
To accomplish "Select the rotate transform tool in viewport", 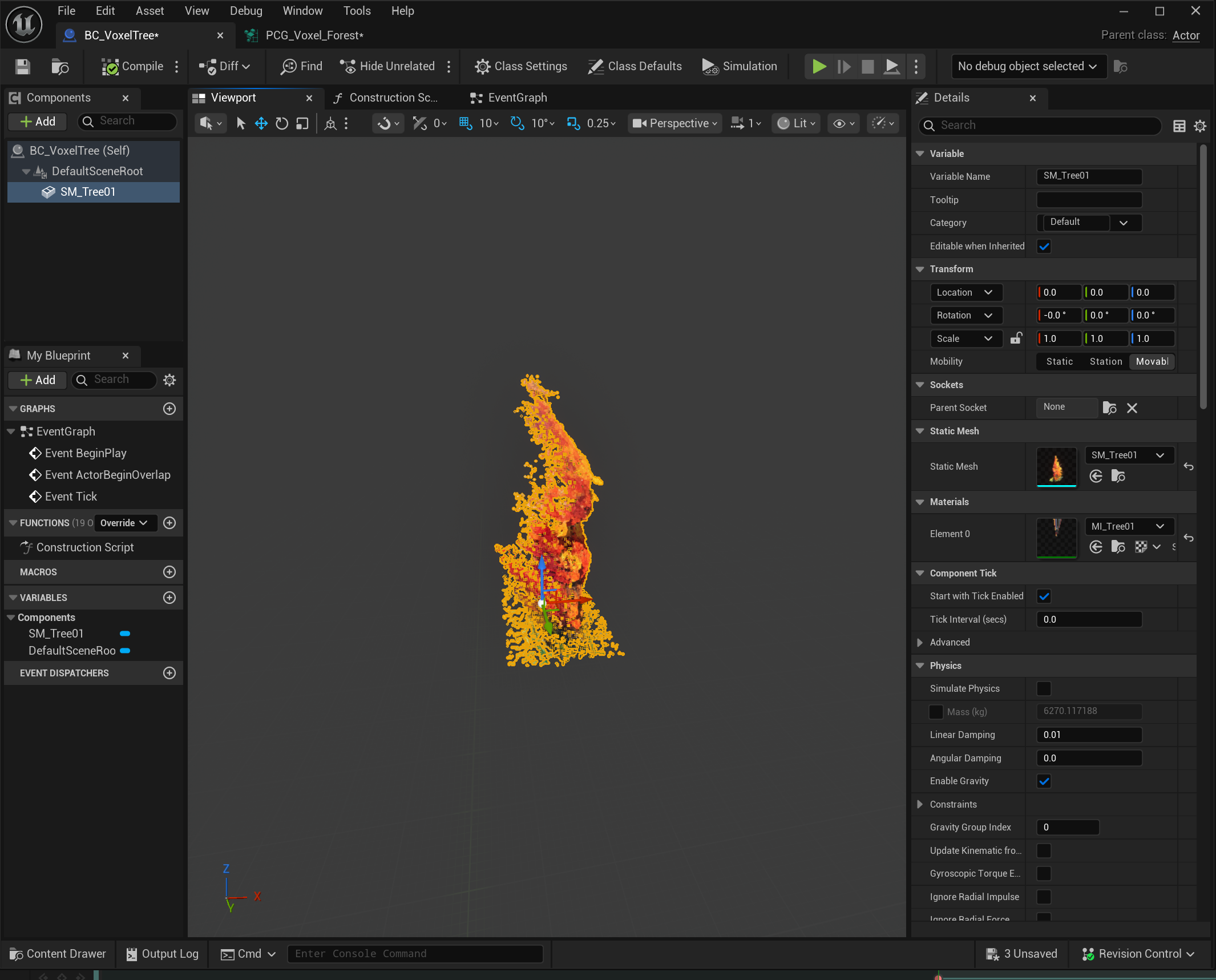I will (x=282, y=123).
